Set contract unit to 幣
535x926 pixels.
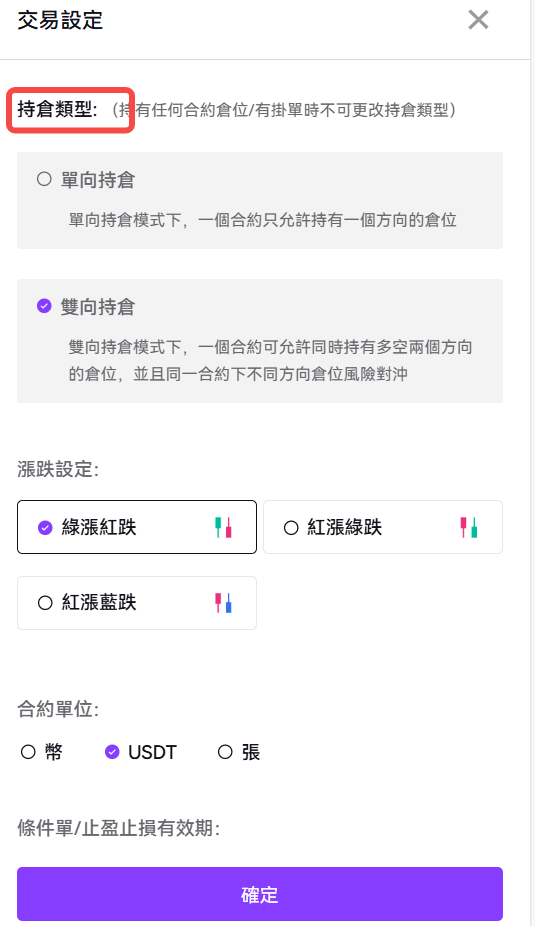(28, 752)
